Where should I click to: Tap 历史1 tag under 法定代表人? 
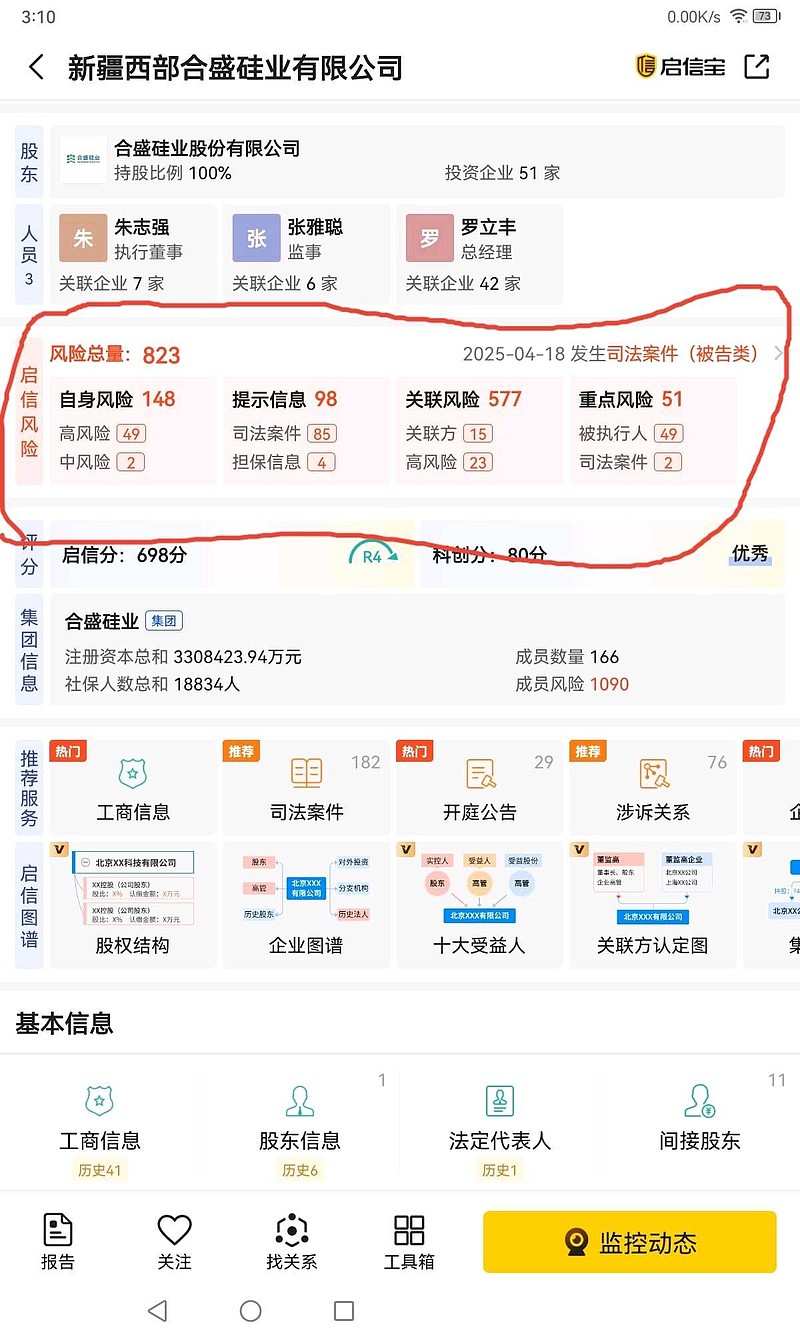click(x=500, y=1170)
